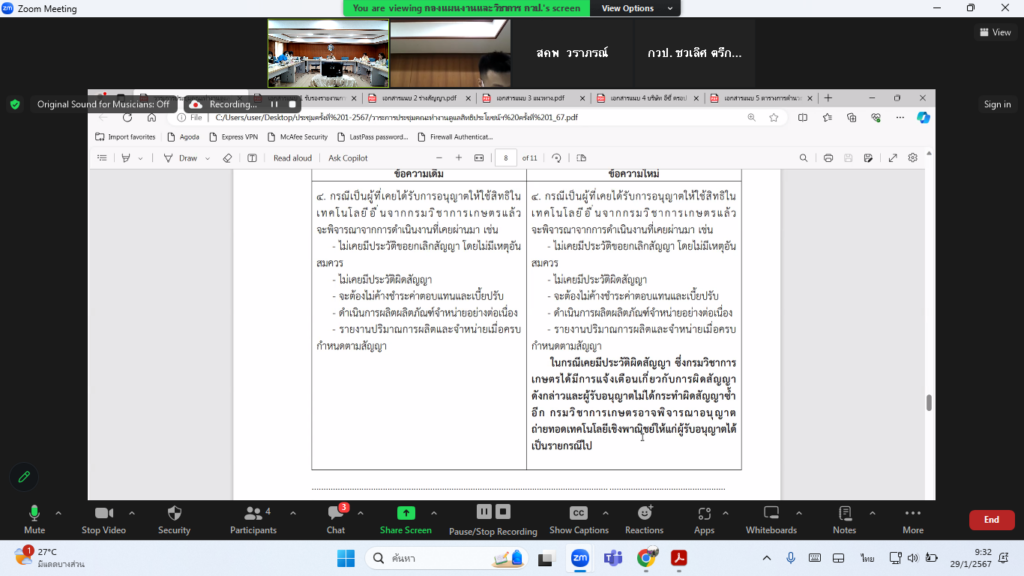Open share options arrow beside Share Screen
This screenshot has height=576, width=1024.
434,513
